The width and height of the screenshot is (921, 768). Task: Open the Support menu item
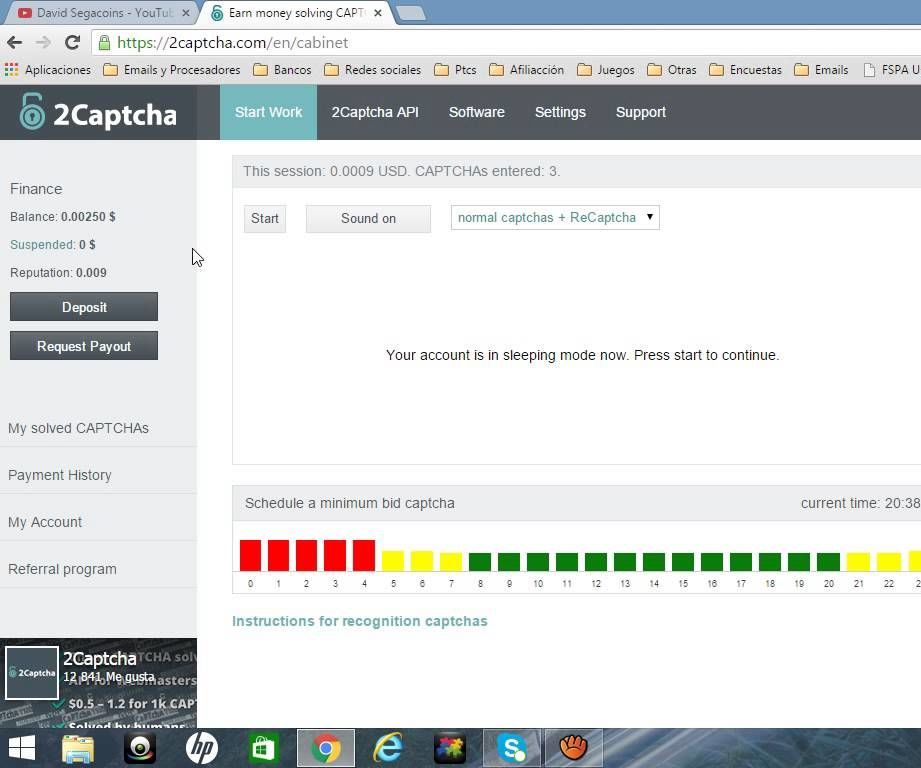[640, 112]
